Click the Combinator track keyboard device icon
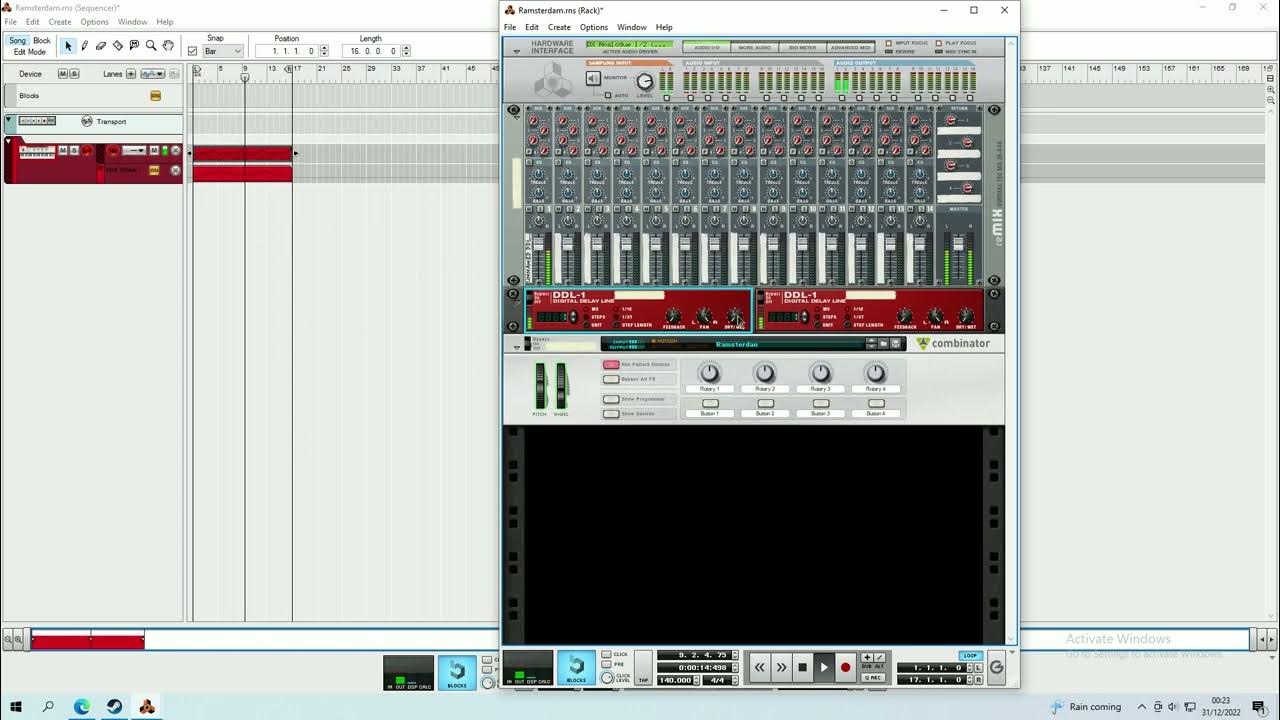The height and width of the screenshot is (720, 1280). click(37, 152)
